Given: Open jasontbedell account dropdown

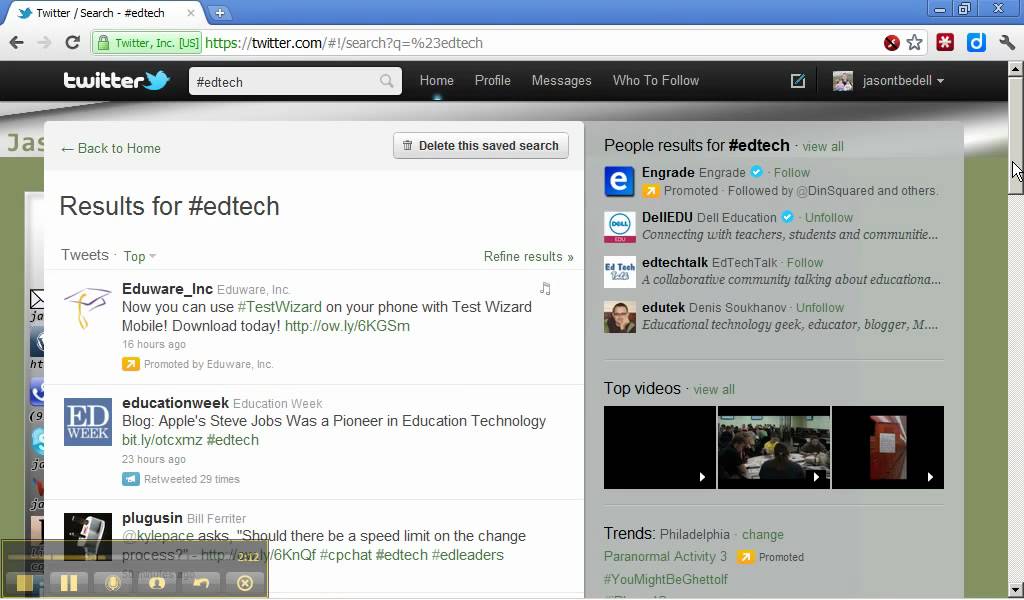Looking at the screenshot, I should [x=903, y=81].
